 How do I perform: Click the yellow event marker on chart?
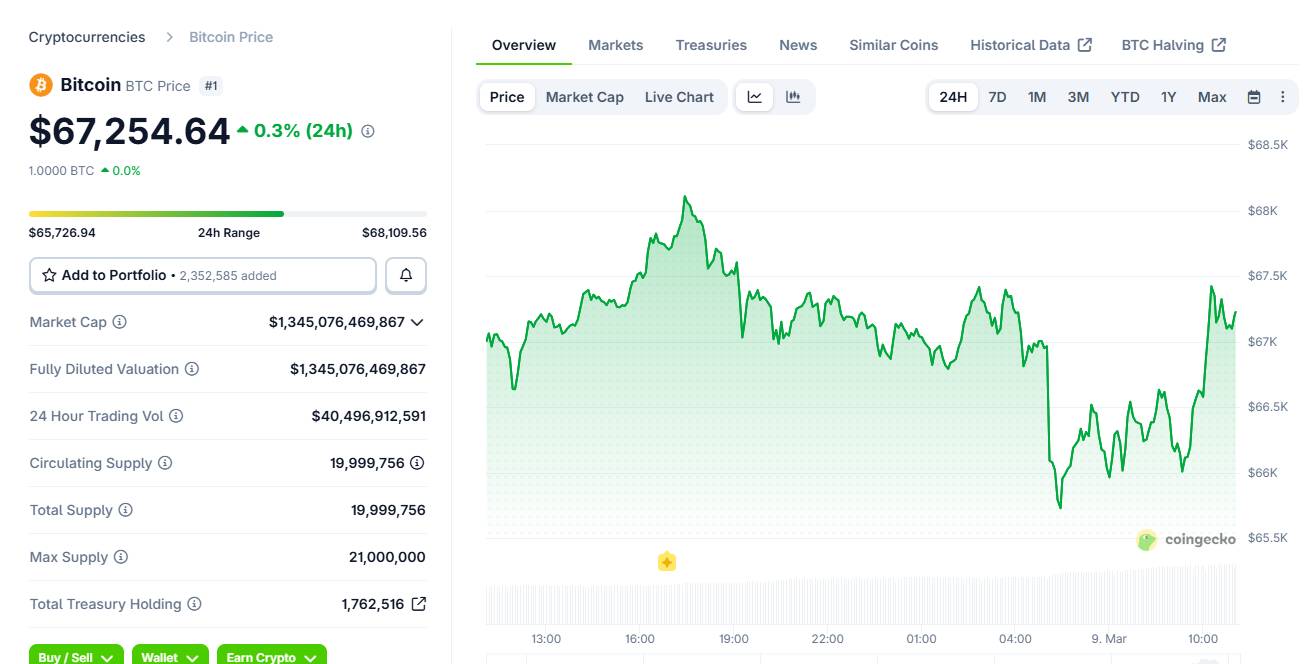[667, 562]
